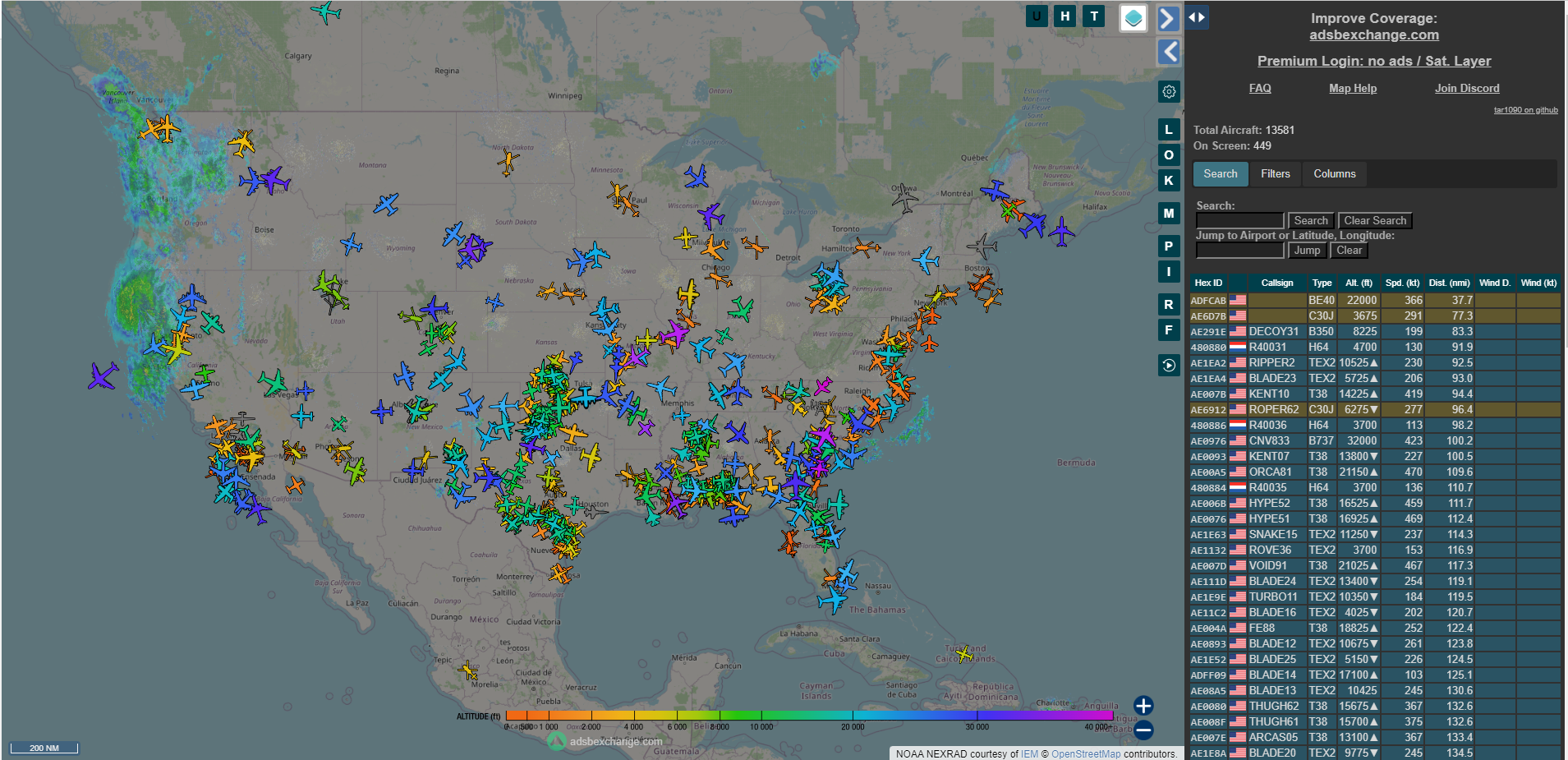Toggle the P map button
The image size is (1568, 760).
[1169, 246]
